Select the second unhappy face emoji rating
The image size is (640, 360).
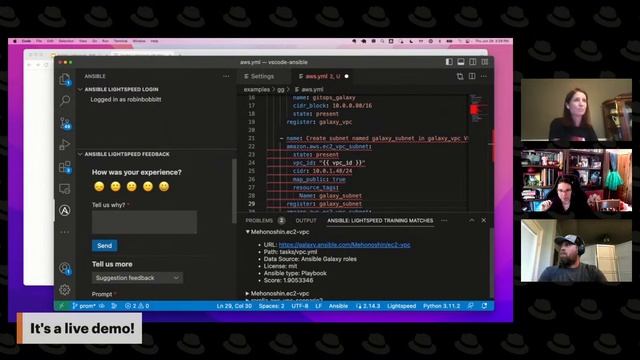116,187
